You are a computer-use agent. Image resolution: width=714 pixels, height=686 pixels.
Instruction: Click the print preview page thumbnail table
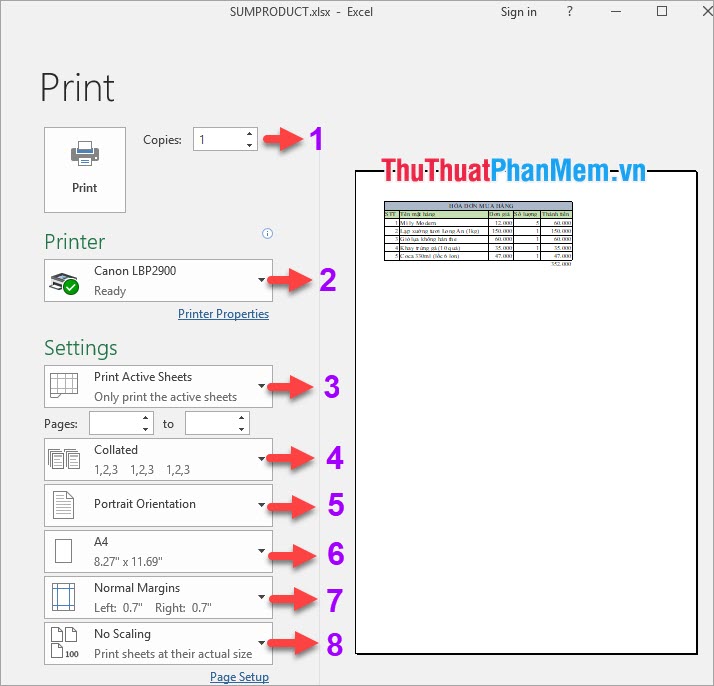478,231
